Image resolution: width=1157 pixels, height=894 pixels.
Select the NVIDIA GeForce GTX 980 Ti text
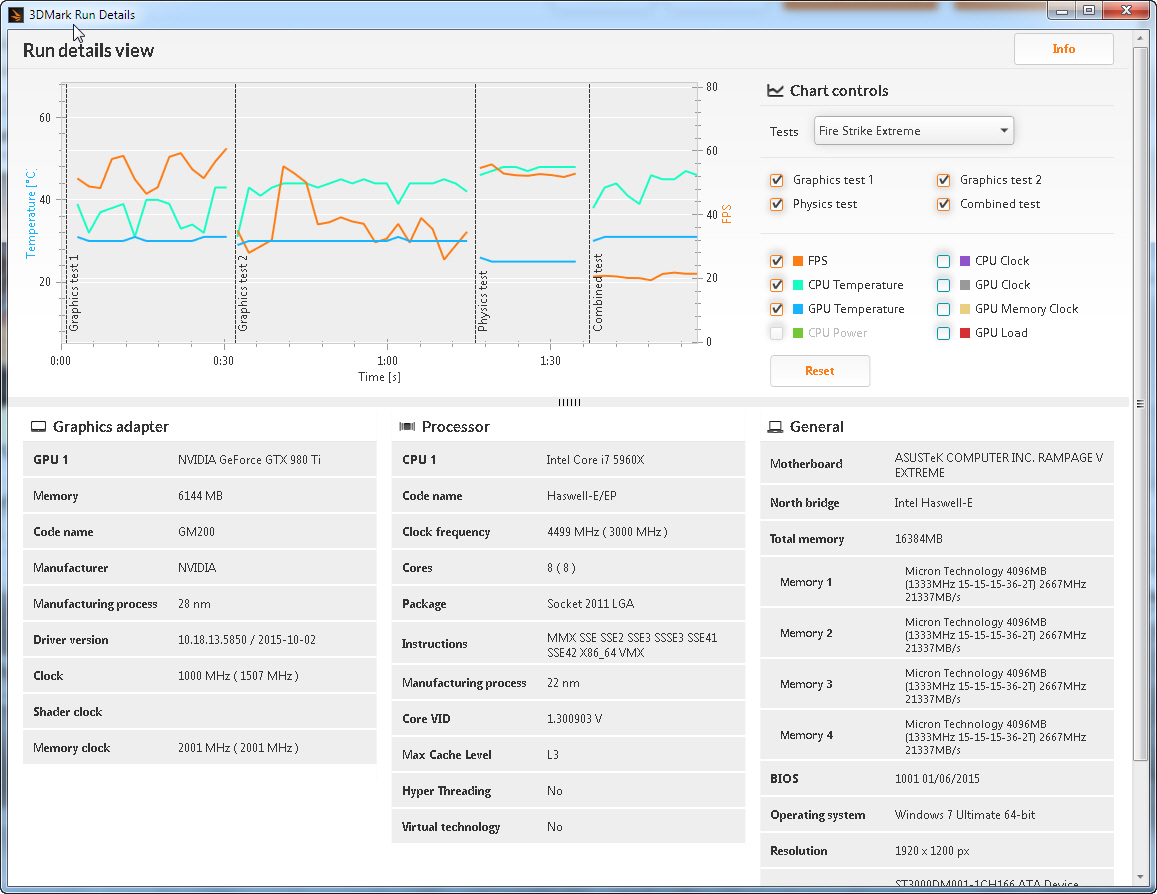tap(249, 460)
